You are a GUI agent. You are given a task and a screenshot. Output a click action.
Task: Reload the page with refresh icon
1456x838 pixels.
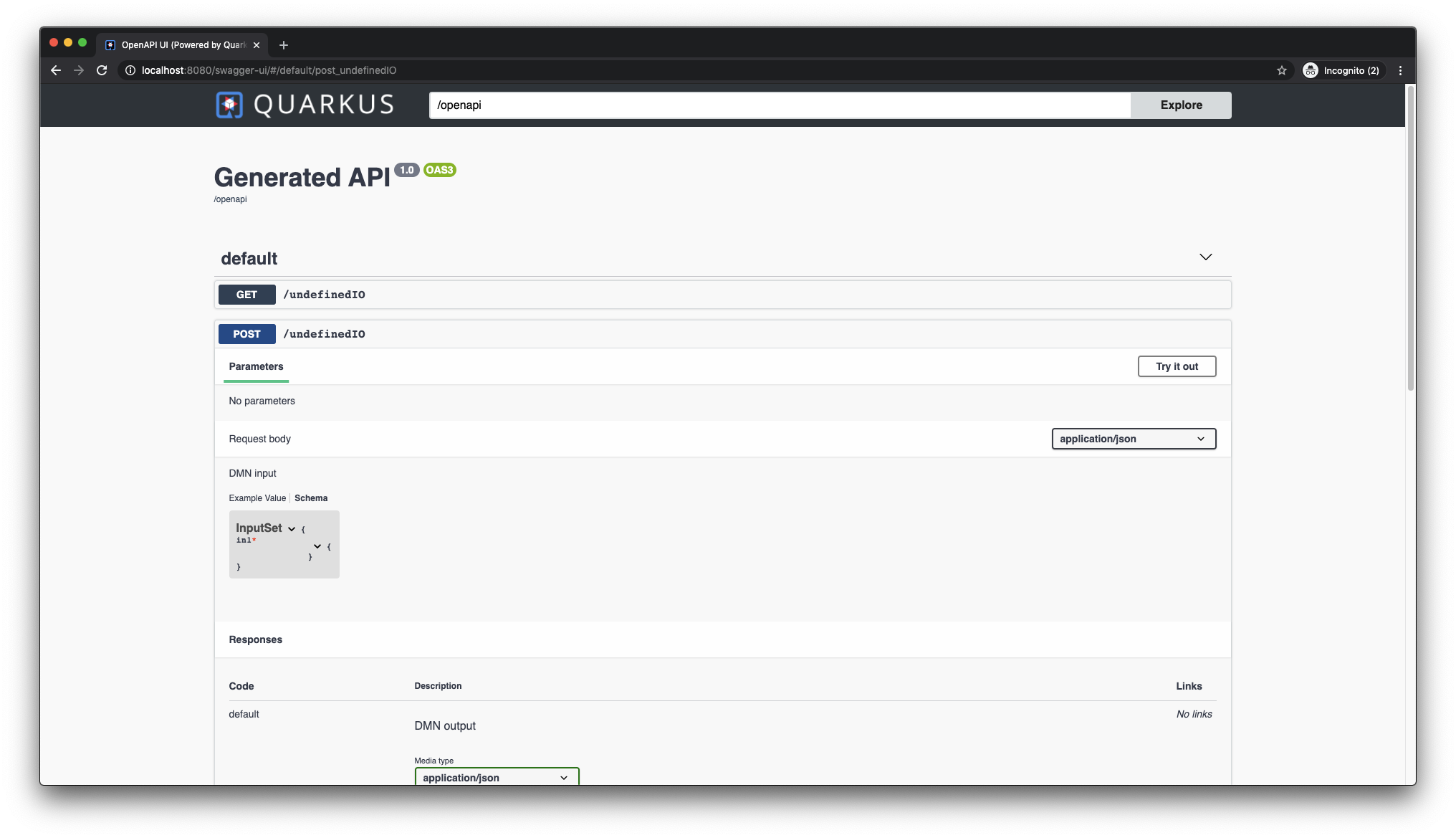102,70
